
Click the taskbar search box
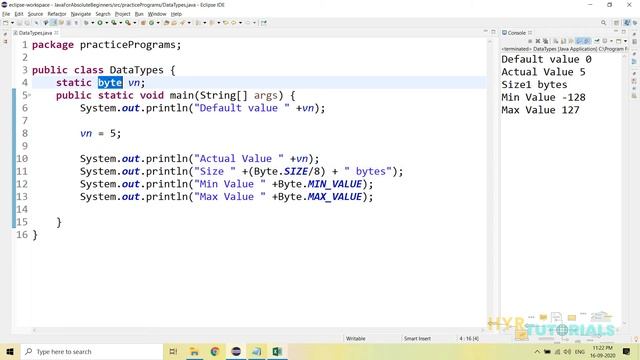coord(91,351)
